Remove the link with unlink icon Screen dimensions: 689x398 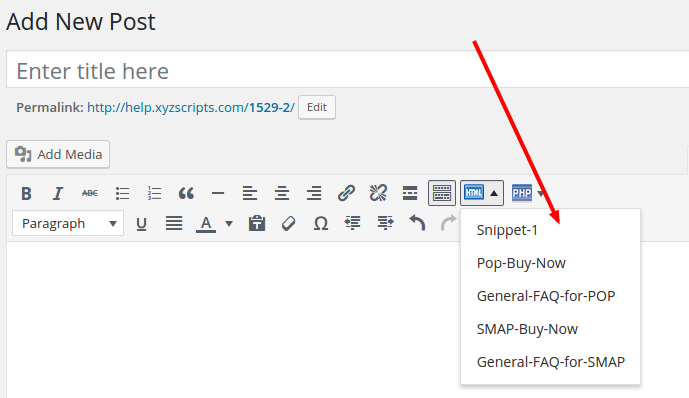click(378, 193)
